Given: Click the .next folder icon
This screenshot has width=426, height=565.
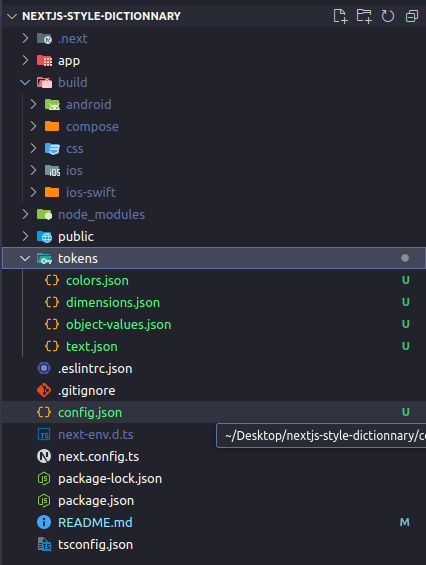Looking at the screenshot, I should [44, 38].
